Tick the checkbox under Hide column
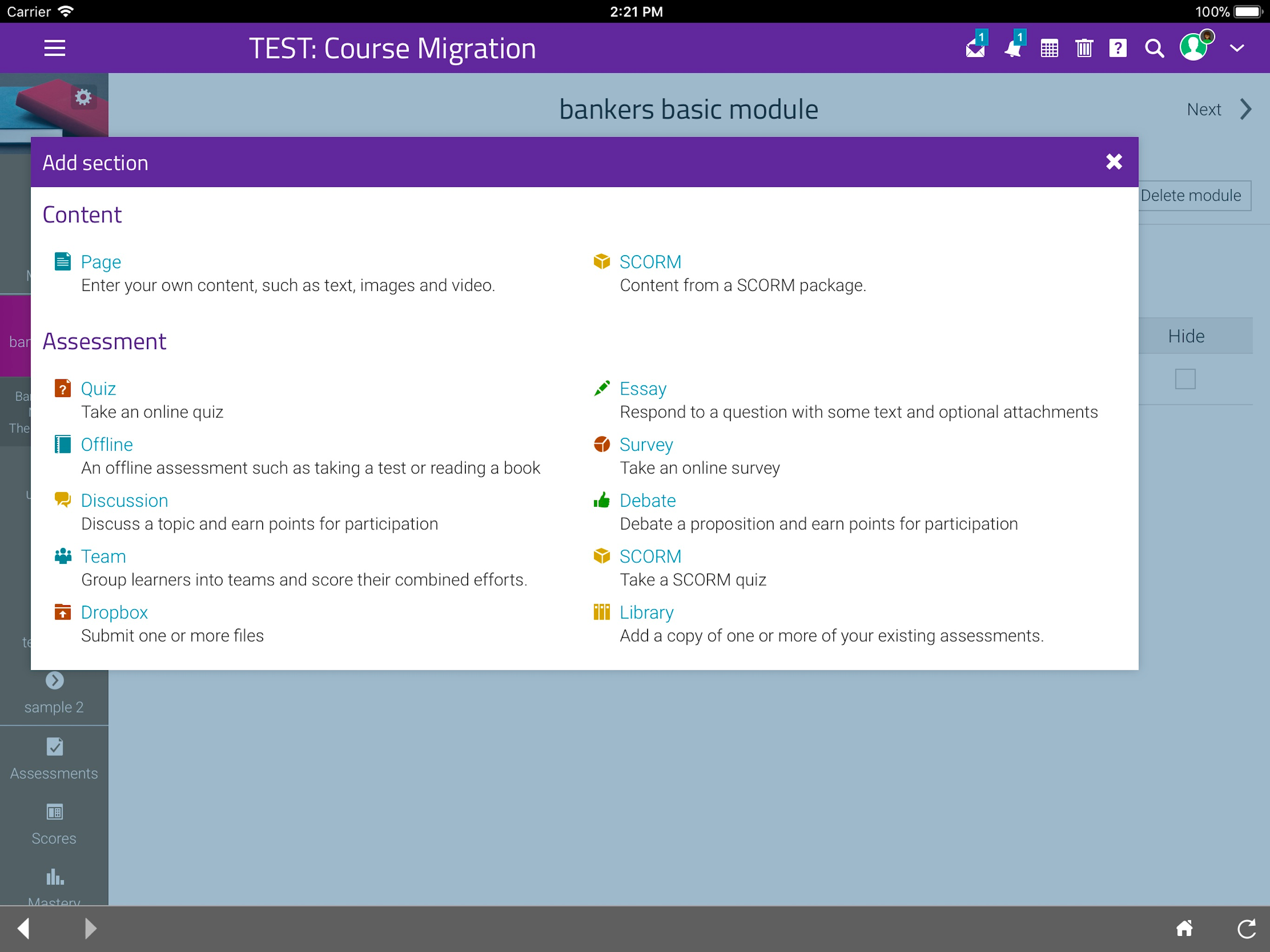Viewport: 1270px width, 952px height. point(1185,379)
